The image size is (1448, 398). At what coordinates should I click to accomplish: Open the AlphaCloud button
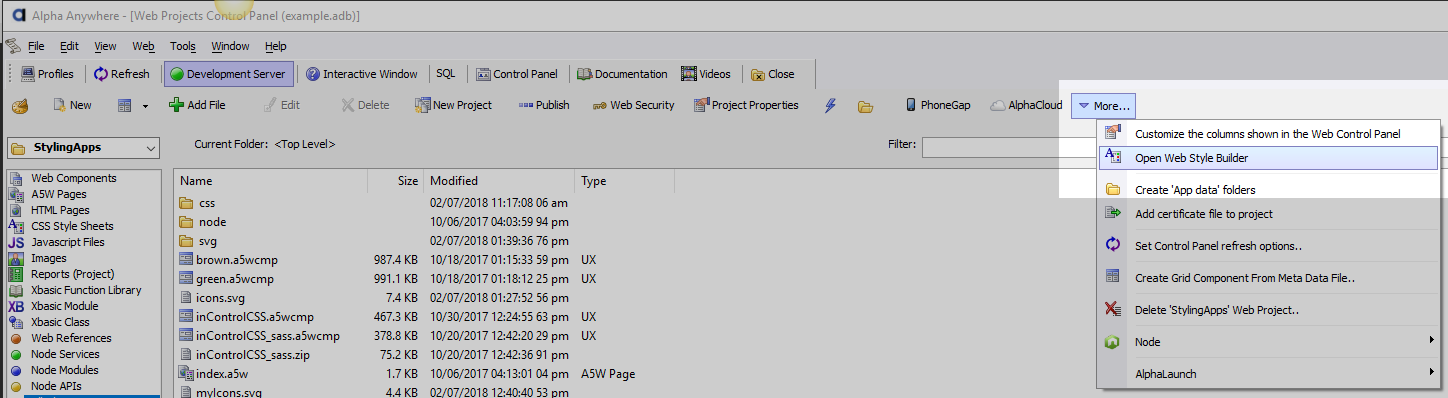click(x=1026, y=105)
